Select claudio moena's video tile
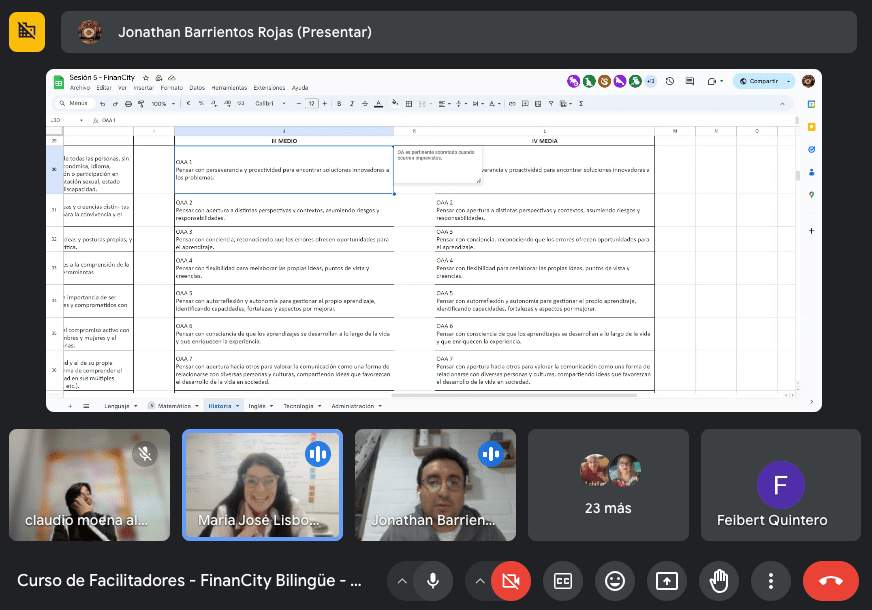 click(90, 485)
